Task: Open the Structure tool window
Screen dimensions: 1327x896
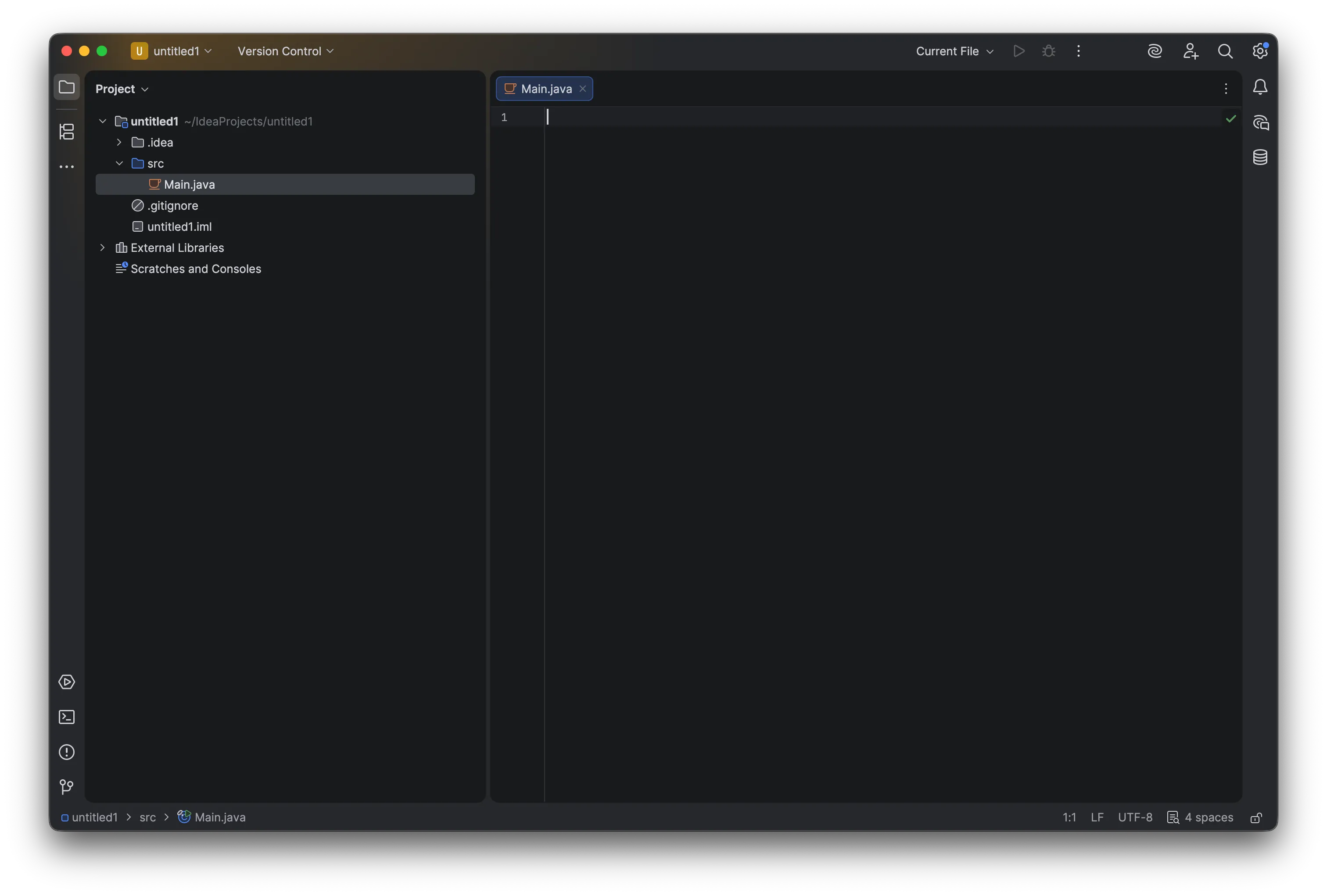Action: click(x=68, y=131)
